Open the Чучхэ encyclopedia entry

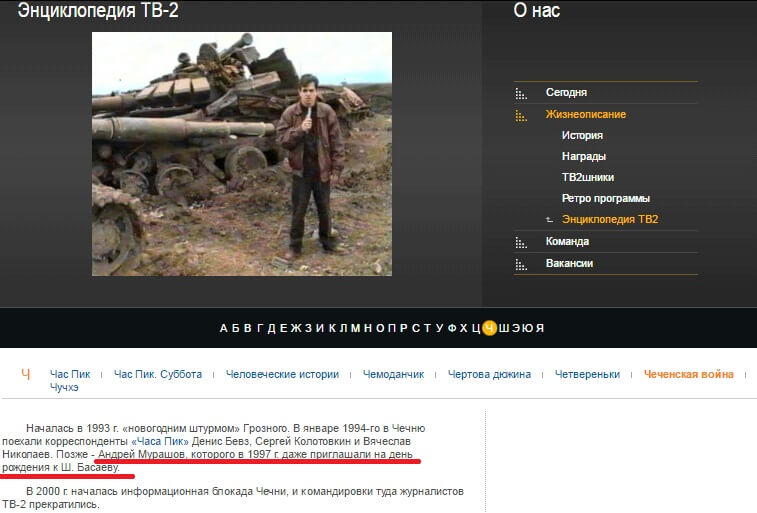[x=65, y=387]
